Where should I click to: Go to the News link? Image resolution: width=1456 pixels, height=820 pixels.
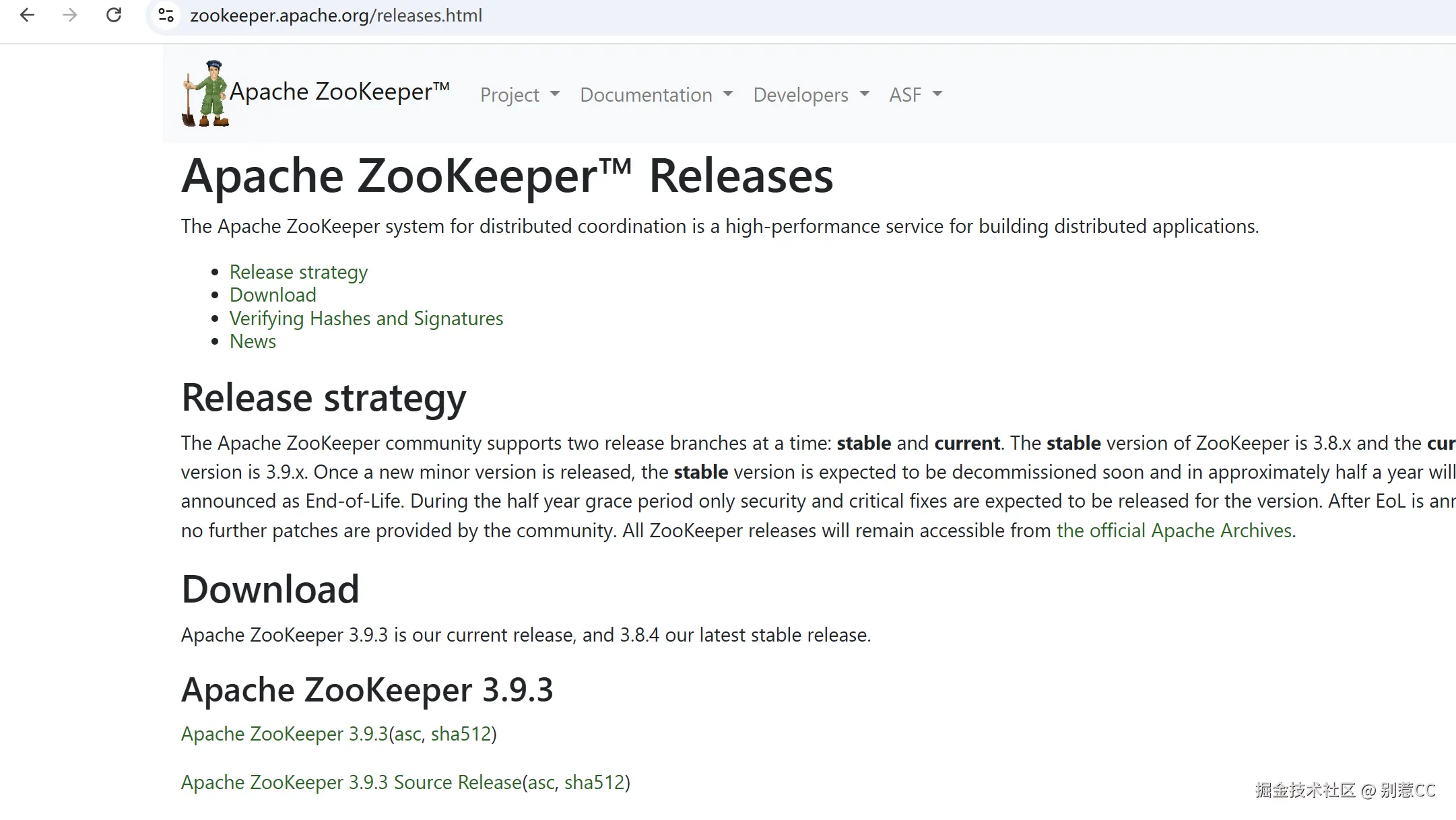click(253, 341)
